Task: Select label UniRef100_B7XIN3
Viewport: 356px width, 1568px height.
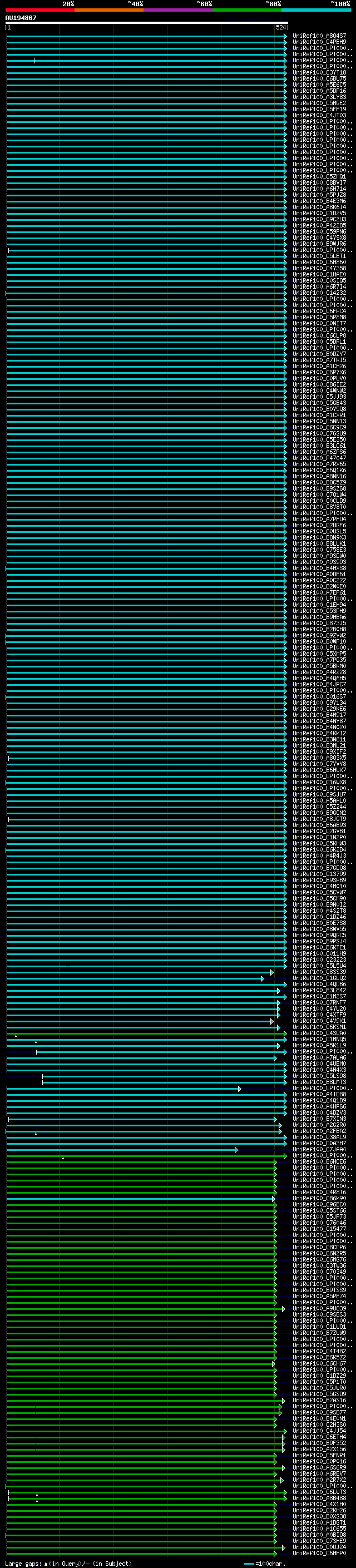Action: tap(319, 1119)
